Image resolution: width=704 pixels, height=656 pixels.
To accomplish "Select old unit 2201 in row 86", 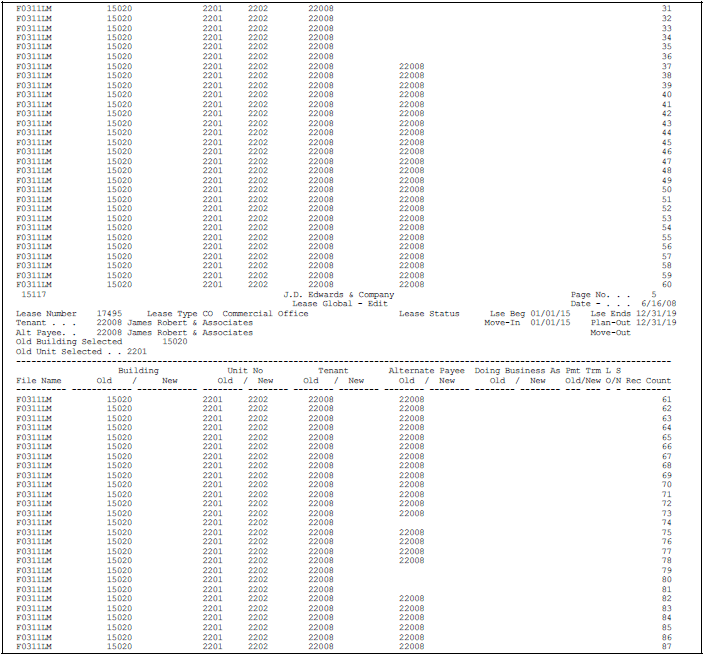I will pyautogui.click(x=212, y=637).
